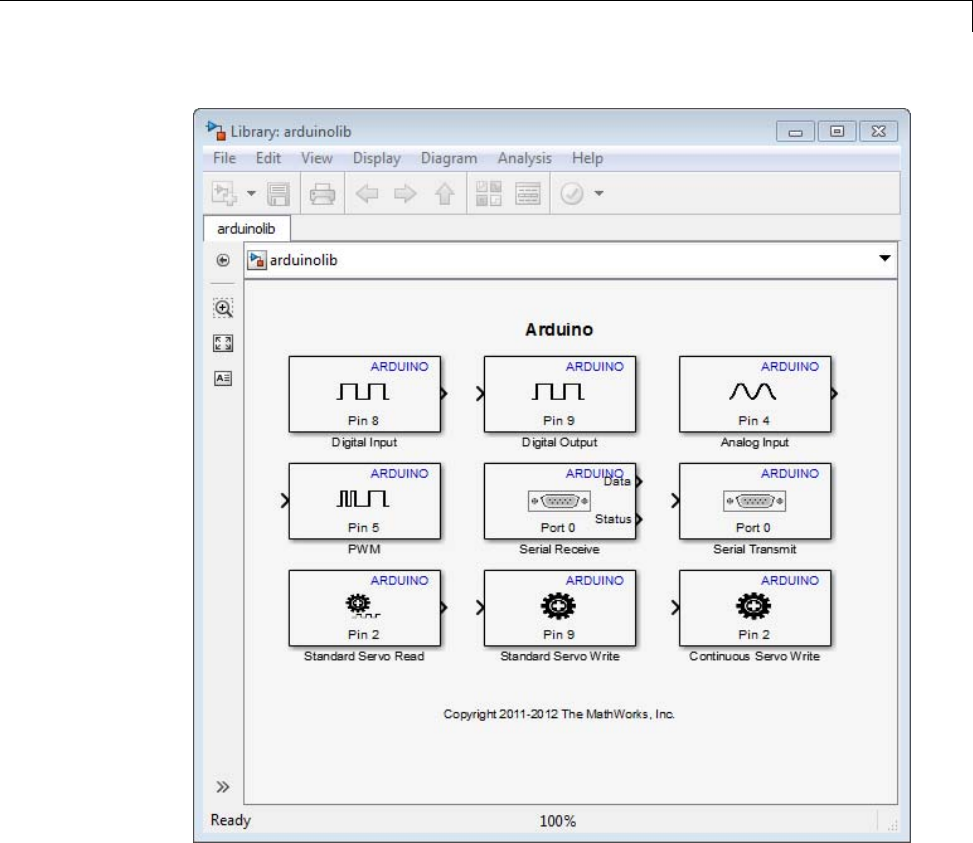Click the Up to Parent arrow
The width and height of the screenshot is (973, 843).
[x=444, y=194]
